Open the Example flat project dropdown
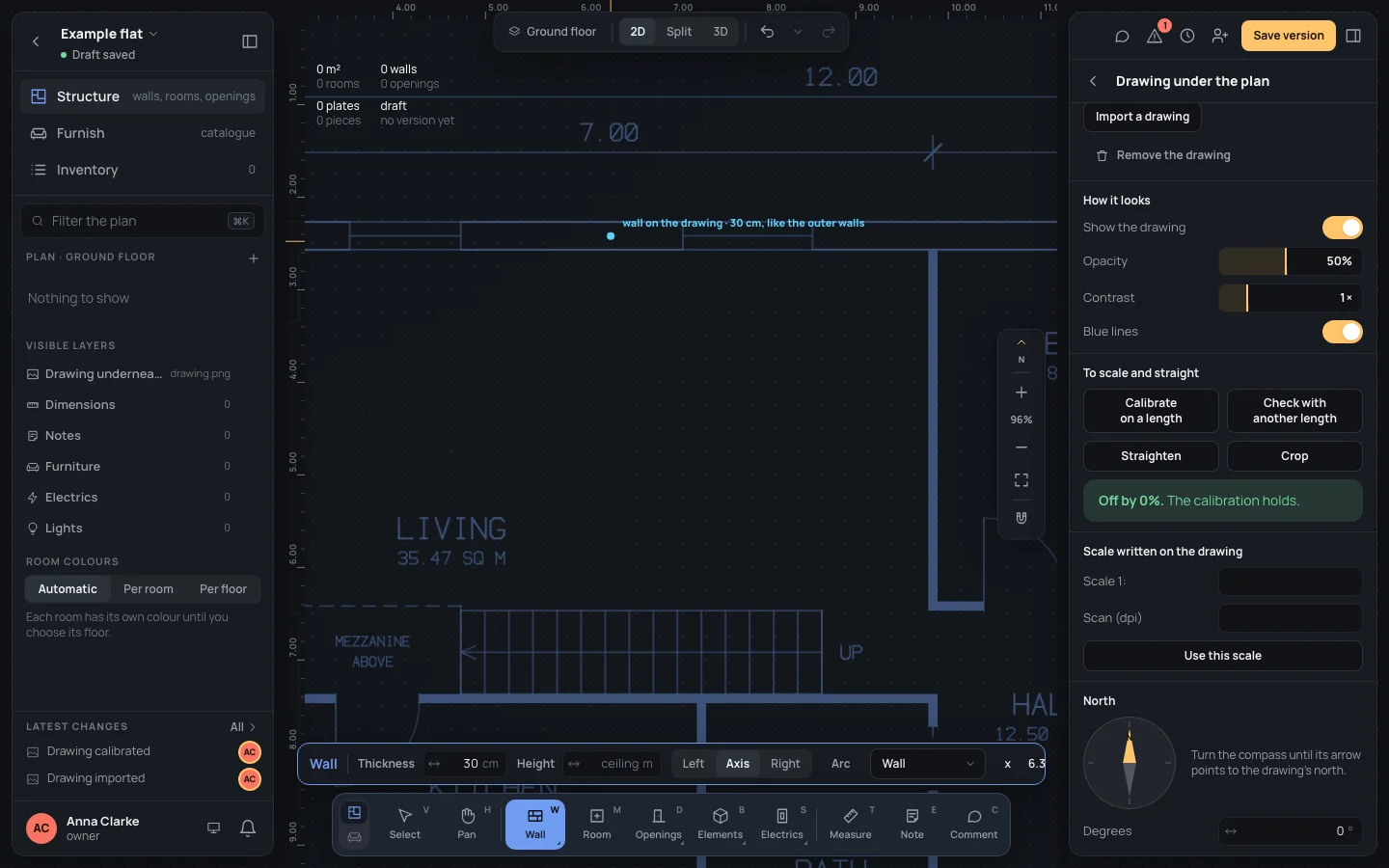 (x=109, y=34)
